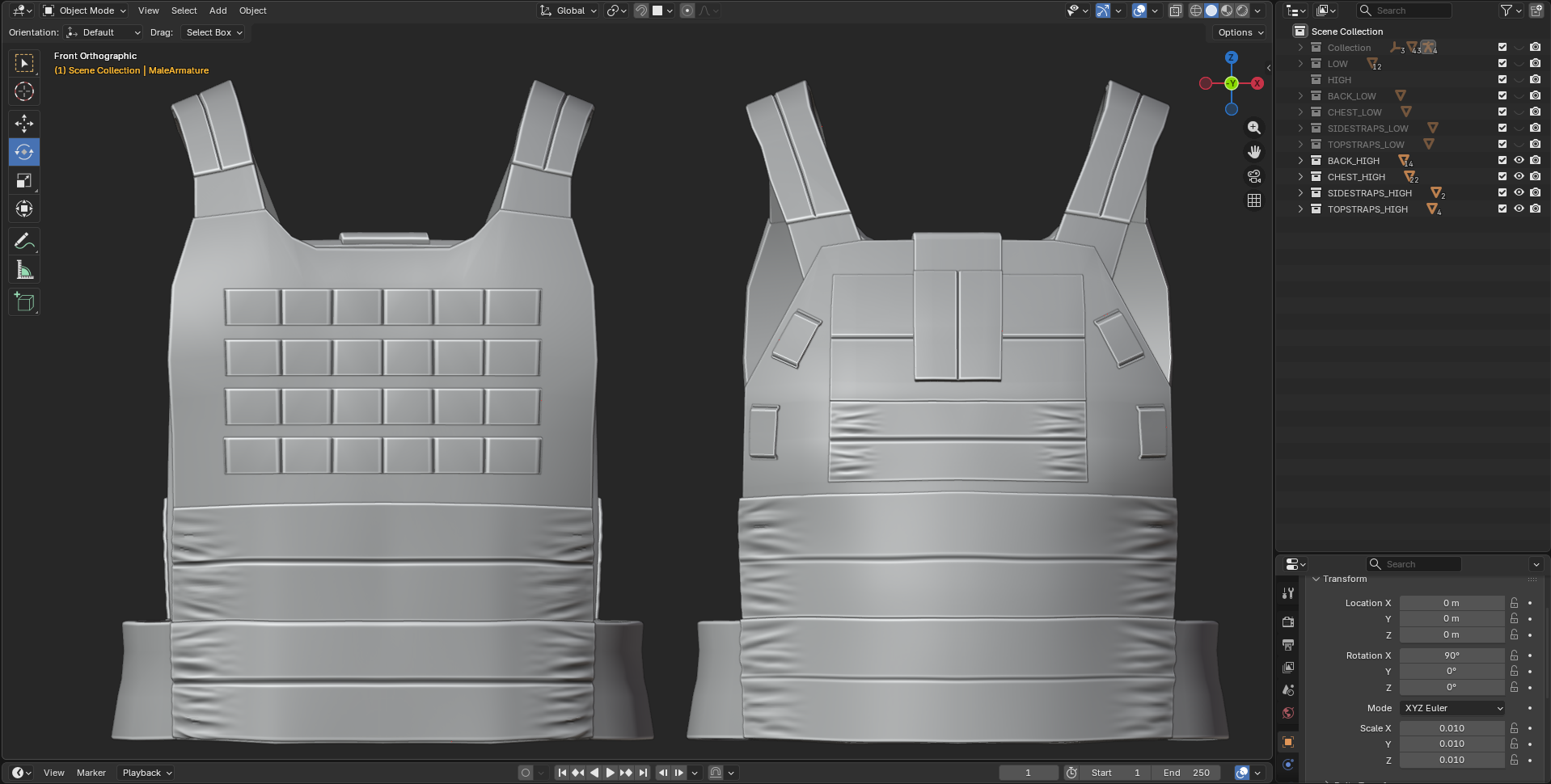Toggle camera view in viewport
Screen dimensions: 1551x784
pyautogui.click(x=1253, y=176)
